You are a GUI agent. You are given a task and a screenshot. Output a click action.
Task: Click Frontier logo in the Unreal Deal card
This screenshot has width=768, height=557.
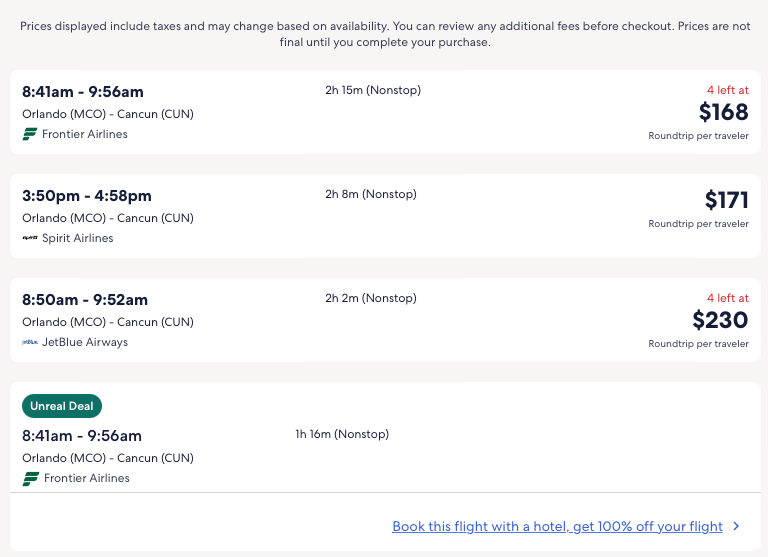tap(30, 478)
